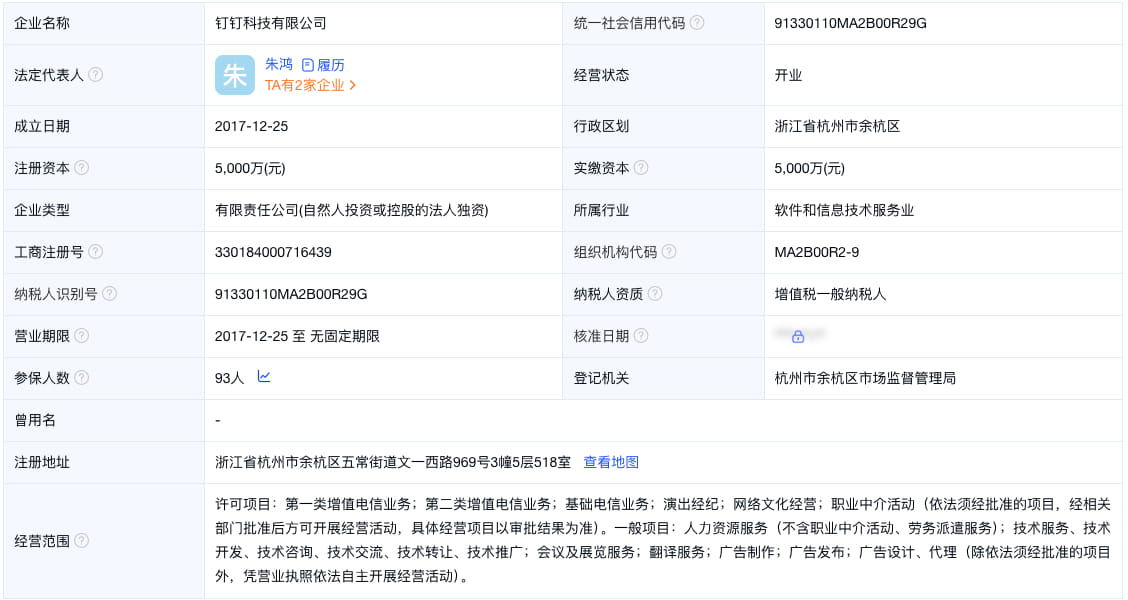The height and width of the screenshot is (600, 1128).
Task: Open 查看地图 link
Action: pos(611,463)
